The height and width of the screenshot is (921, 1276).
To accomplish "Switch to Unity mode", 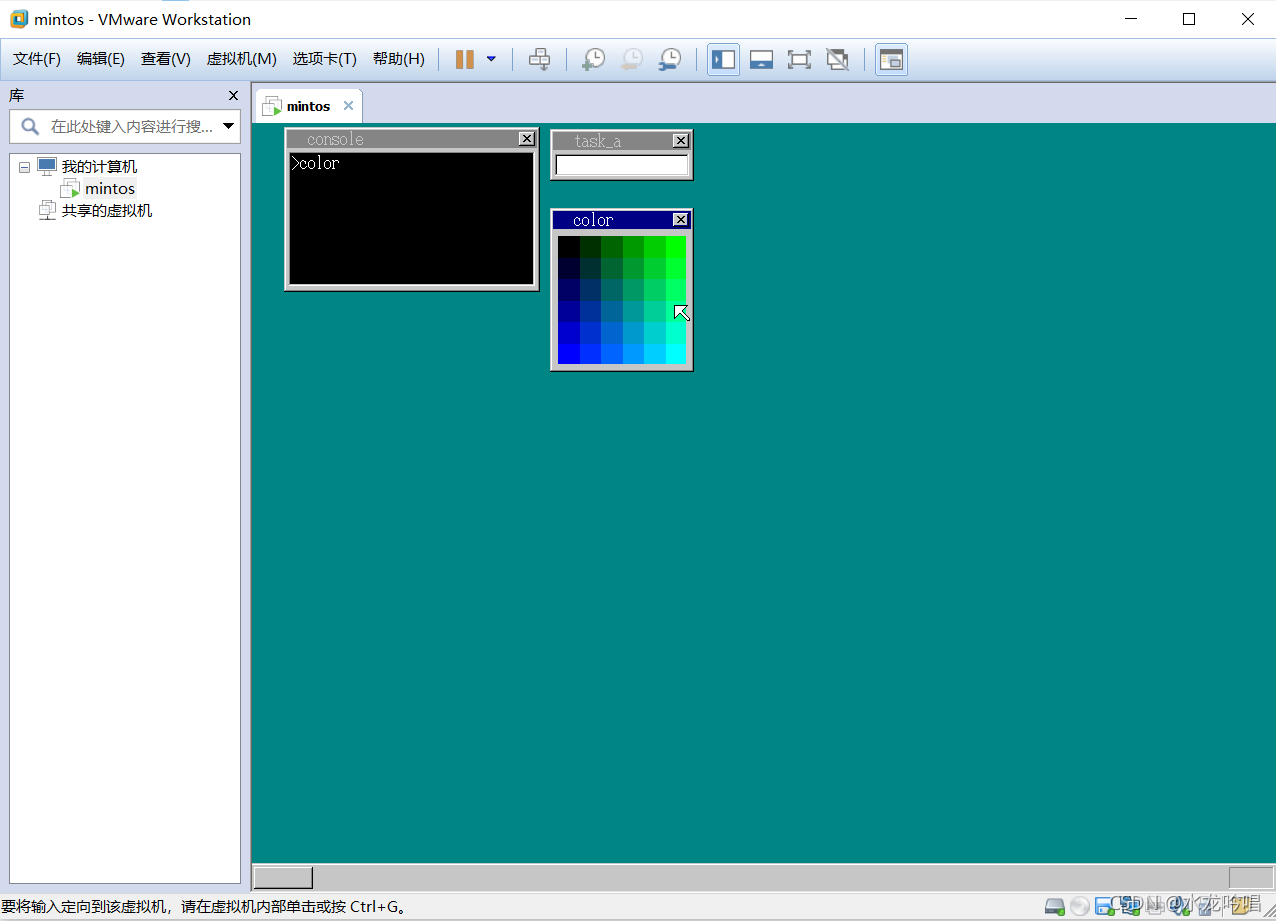I will (x=837, y=59).
